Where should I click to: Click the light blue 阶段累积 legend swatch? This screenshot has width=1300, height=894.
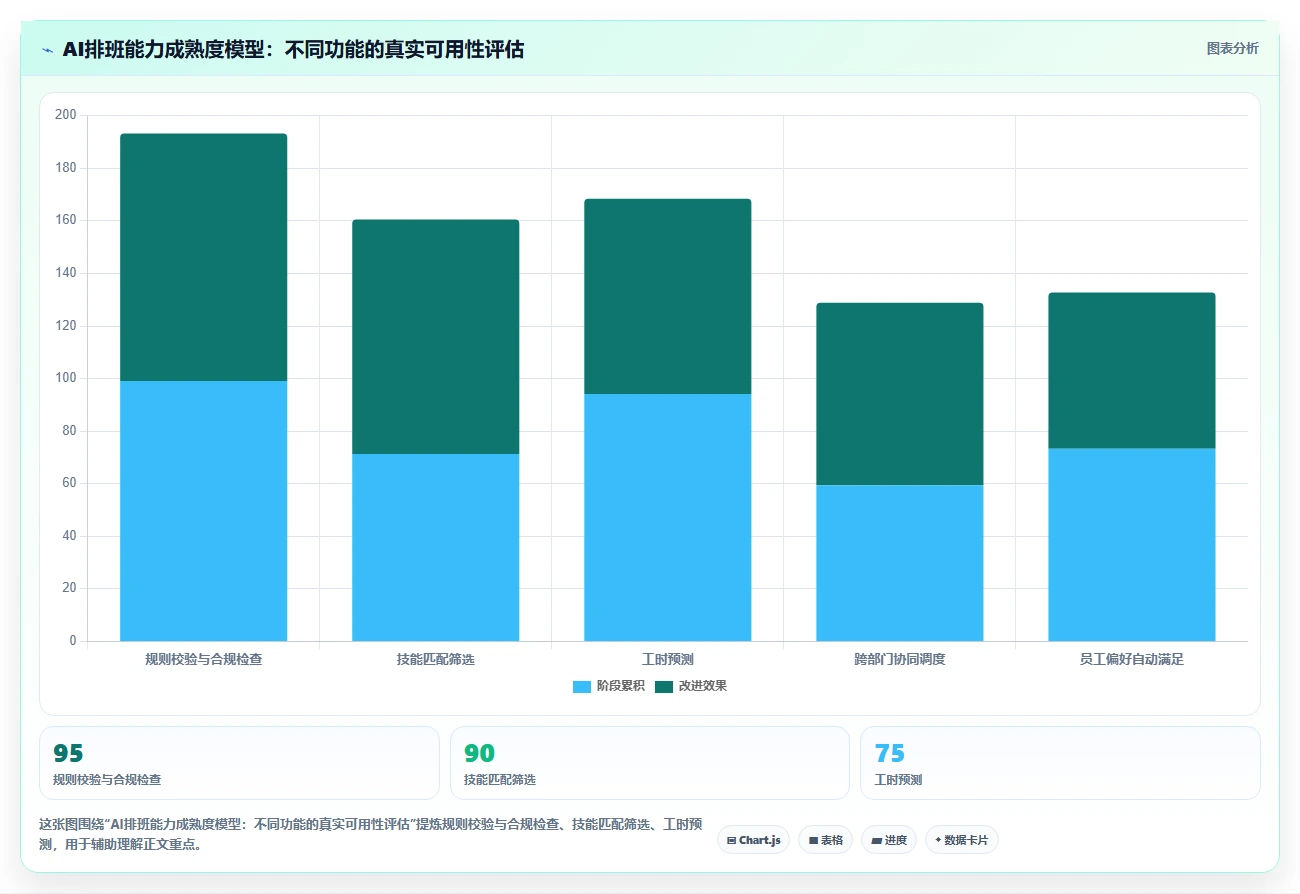click(x=582, y=686)
